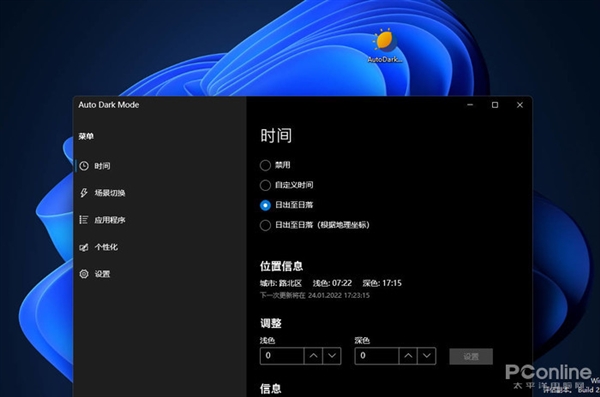Image resolution: width=600 pixels, height=397 pixels.
Task: Select the 自定义时间 radio option
Action: pos(265,185)
